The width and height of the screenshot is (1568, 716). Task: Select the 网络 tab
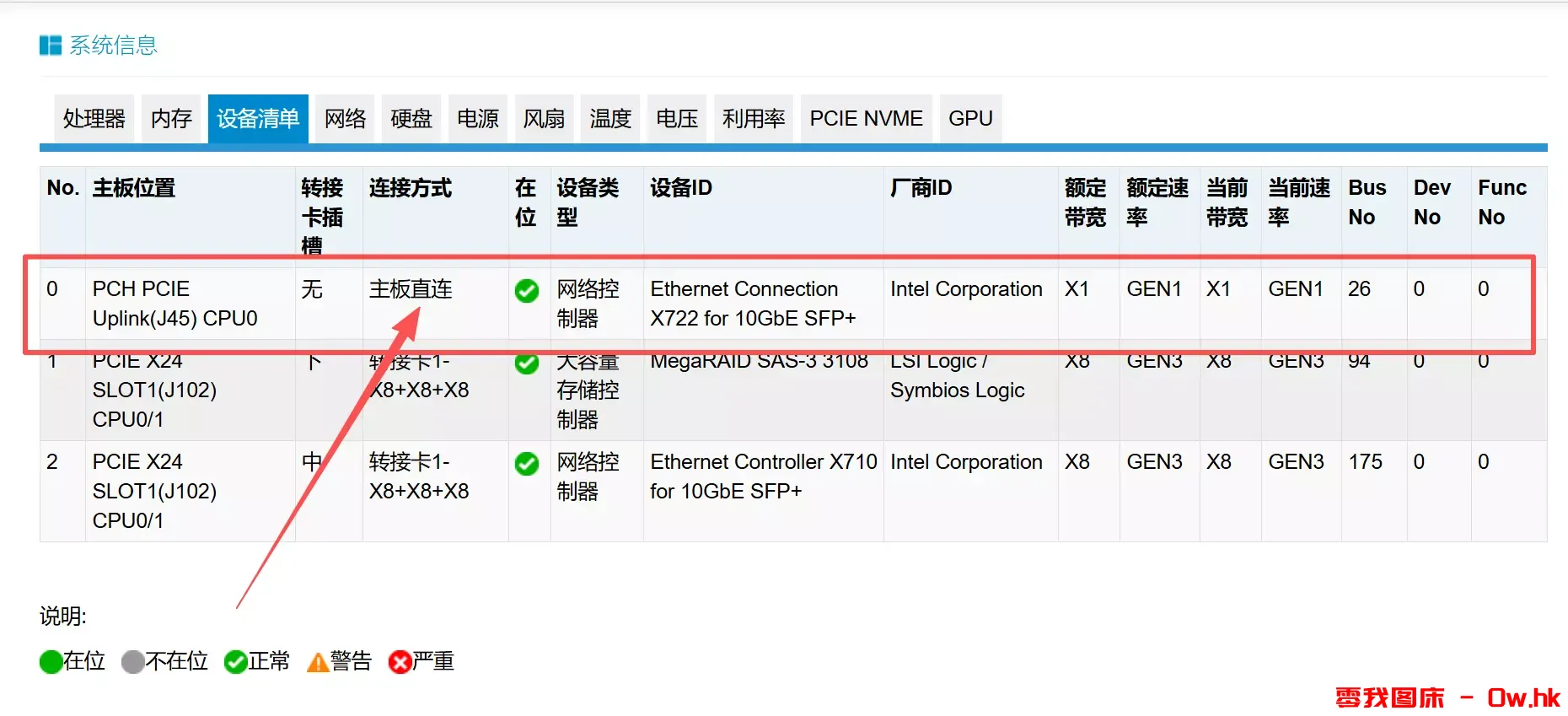[x=345, y=119]
